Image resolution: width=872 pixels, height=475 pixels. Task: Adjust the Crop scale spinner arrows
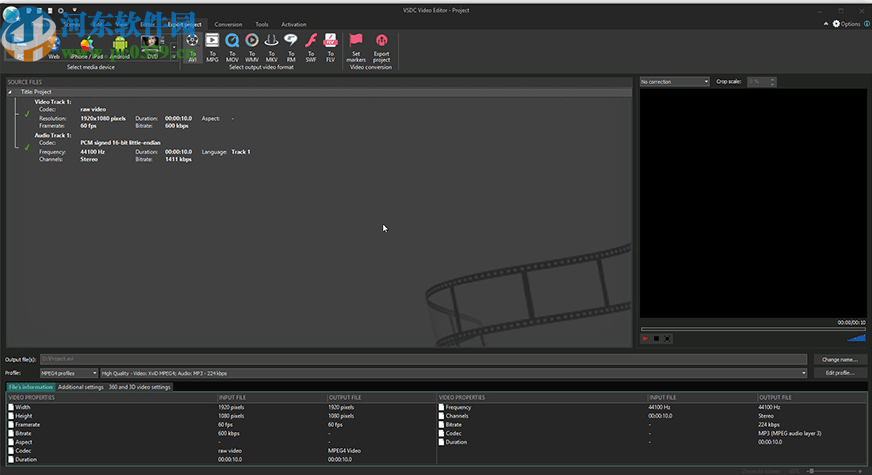coord(772,82)
